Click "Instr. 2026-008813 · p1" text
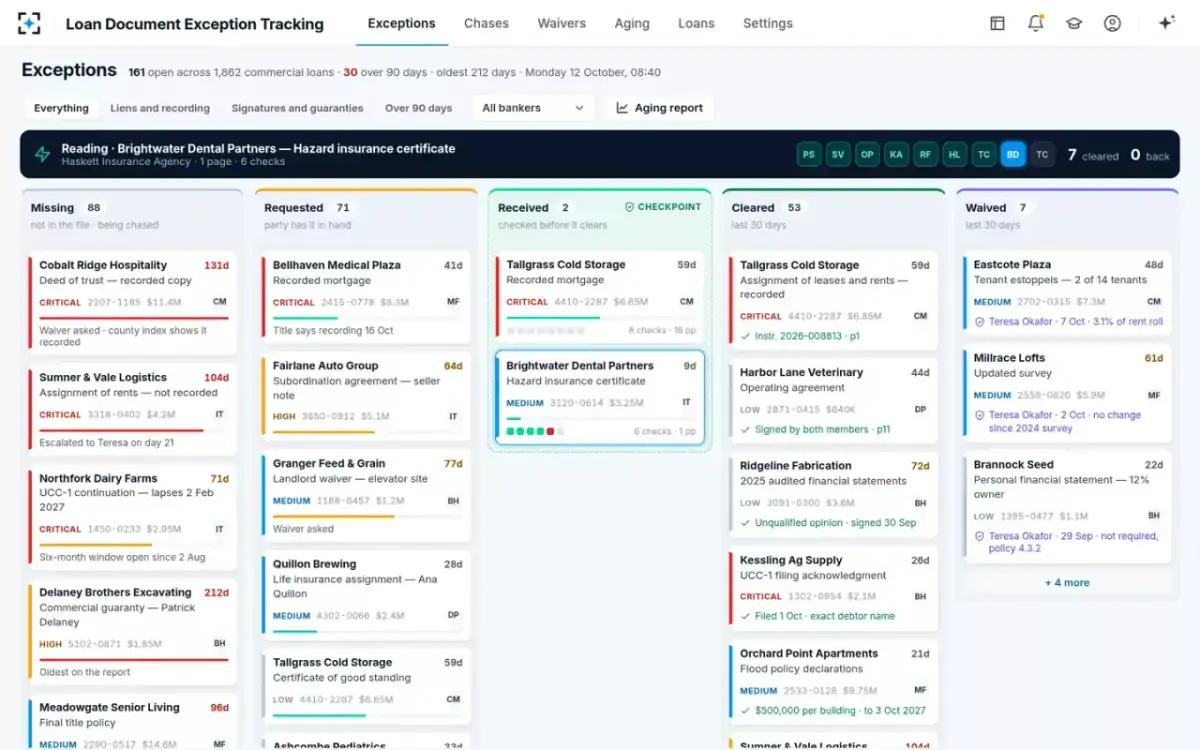Viewport: 1200px width, 750px height. point(807,336)
